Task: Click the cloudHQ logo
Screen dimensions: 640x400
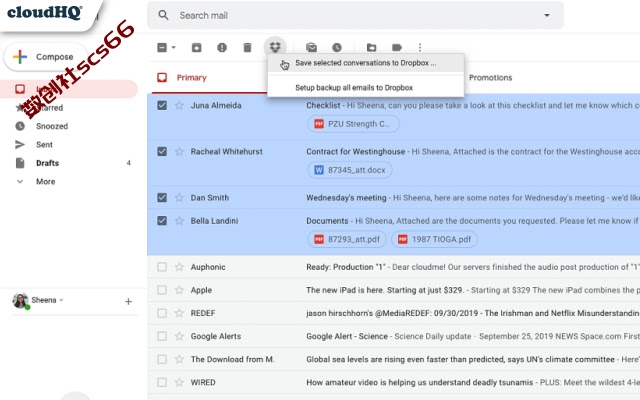Action: coord(45,12)
